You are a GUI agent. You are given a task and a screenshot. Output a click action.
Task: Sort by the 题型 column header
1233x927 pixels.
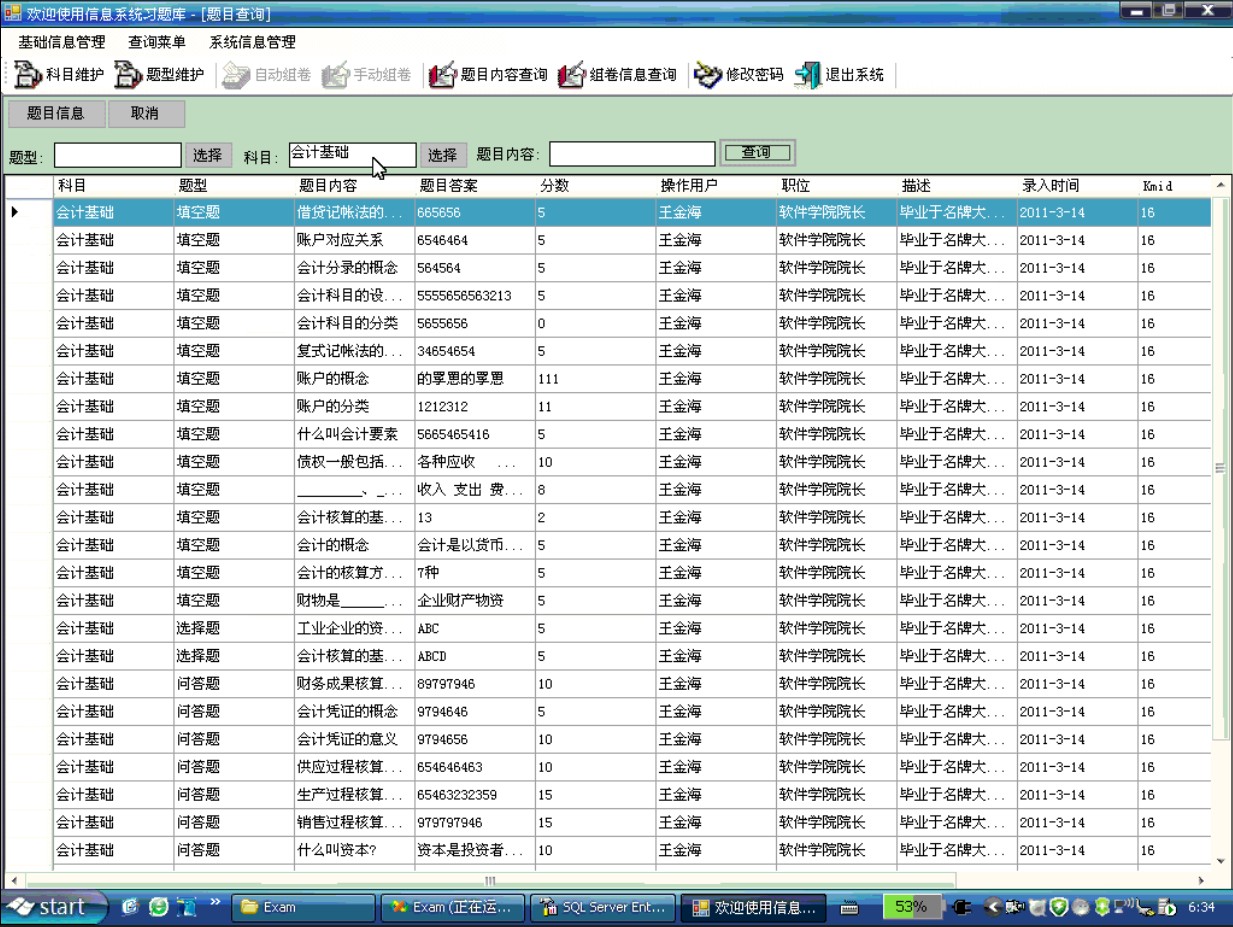[x=234, y=186]
